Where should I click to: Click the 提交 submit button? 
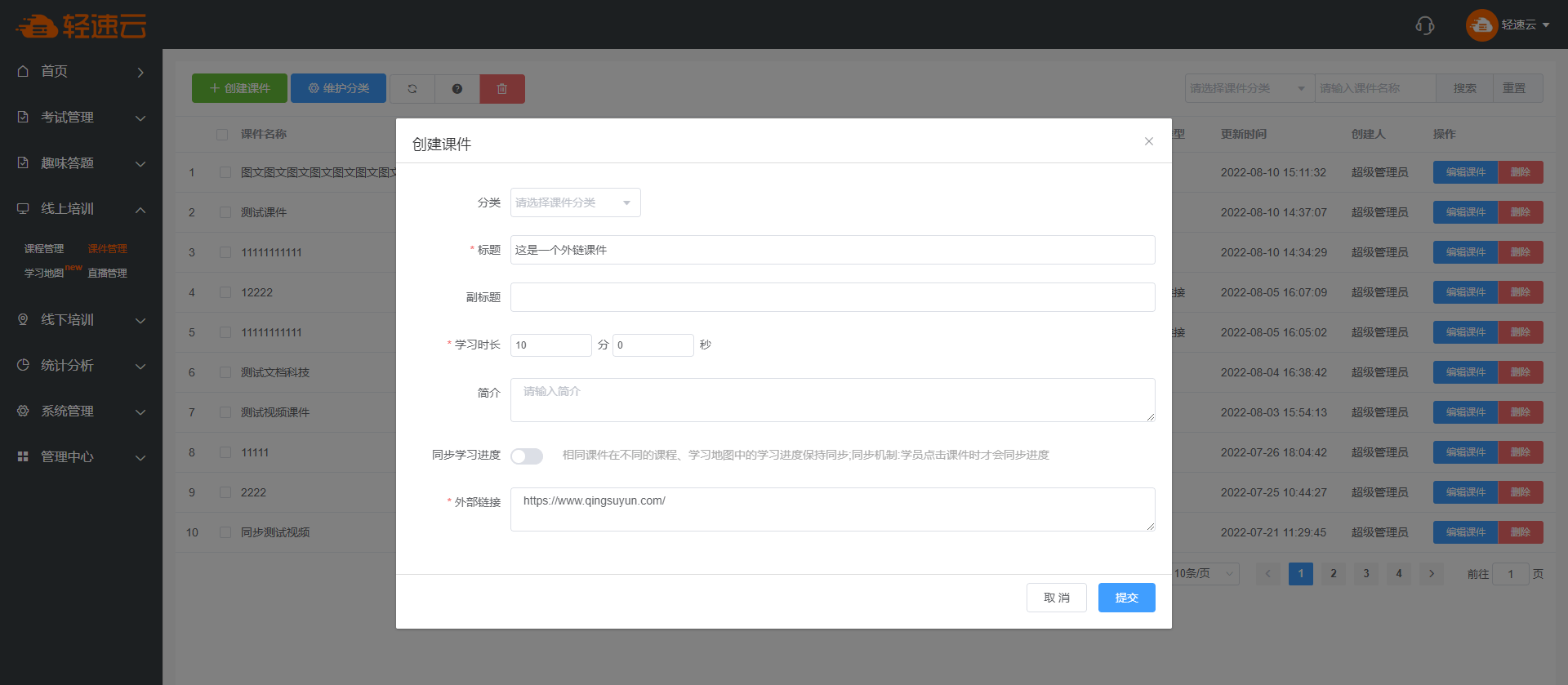click(x=1126, y=598)
